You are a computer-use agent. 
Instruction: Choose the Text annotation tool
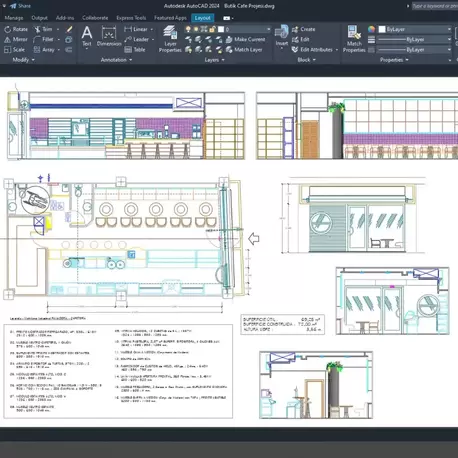coord(87,36)
